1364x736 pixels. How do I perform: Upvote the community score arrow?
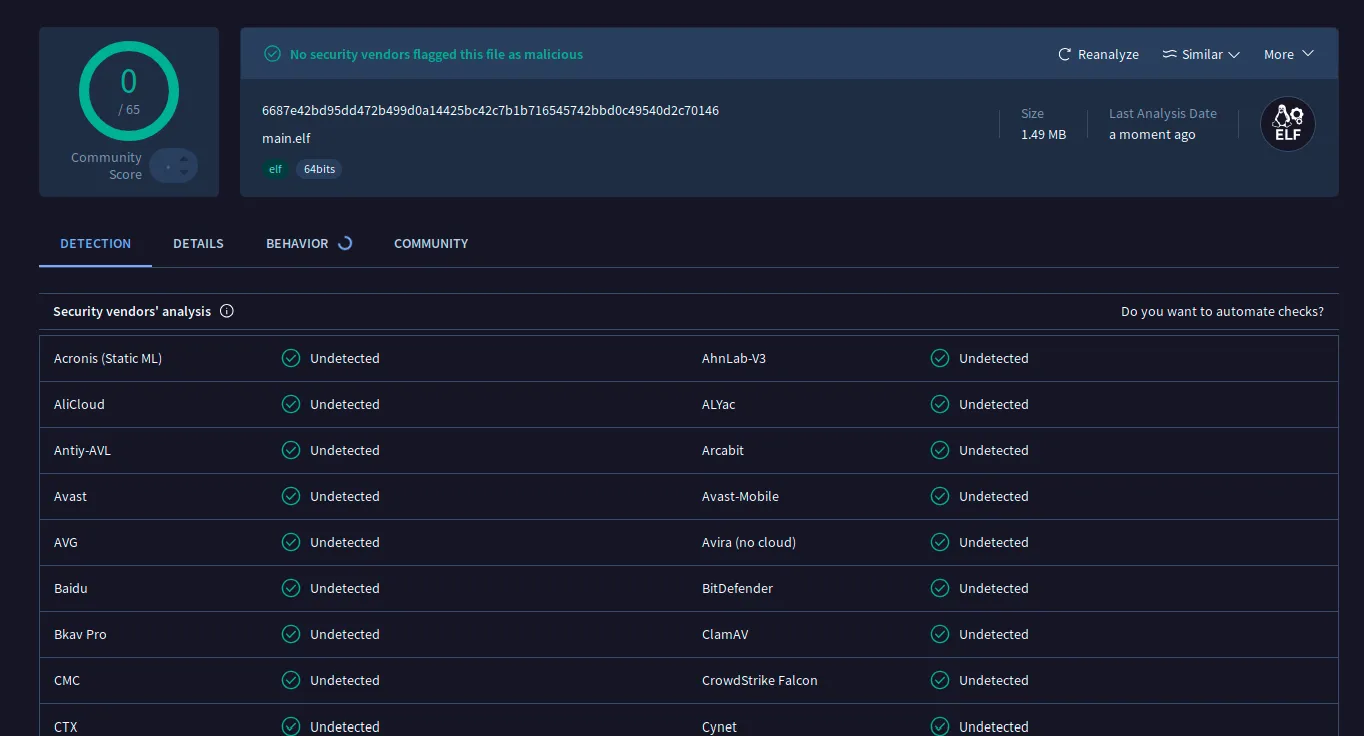point(184,159)
